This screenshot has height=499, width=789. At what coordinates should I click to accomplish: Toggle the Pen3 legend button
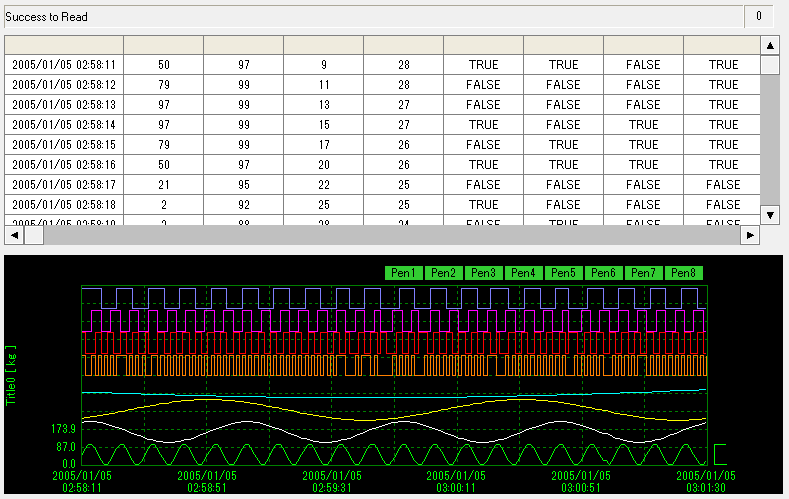click(x=483, y=273)
